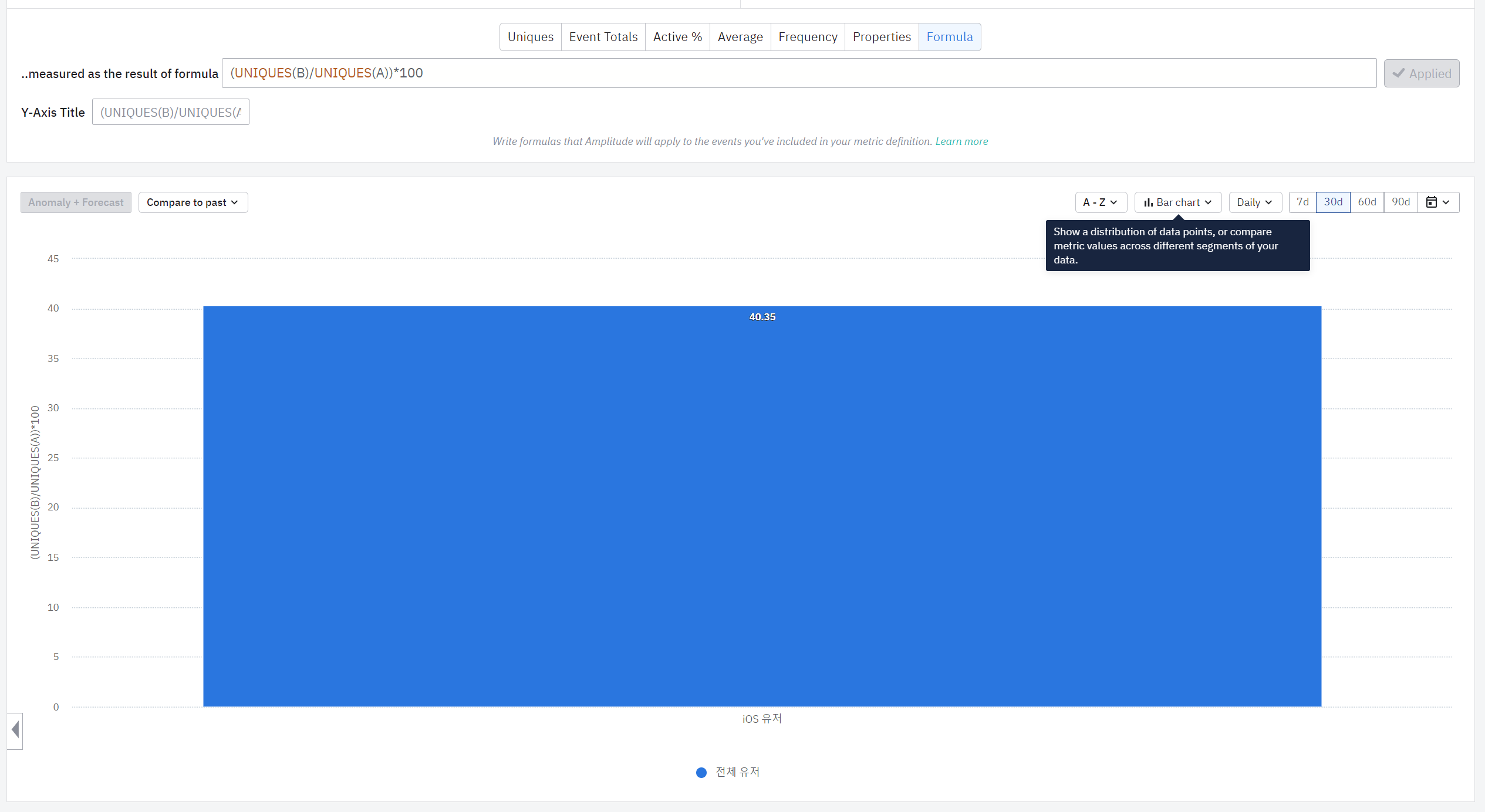The image size is (1485, 812).
Task: Click the Anomaly + Forecast button
Action: pos(76,202)
